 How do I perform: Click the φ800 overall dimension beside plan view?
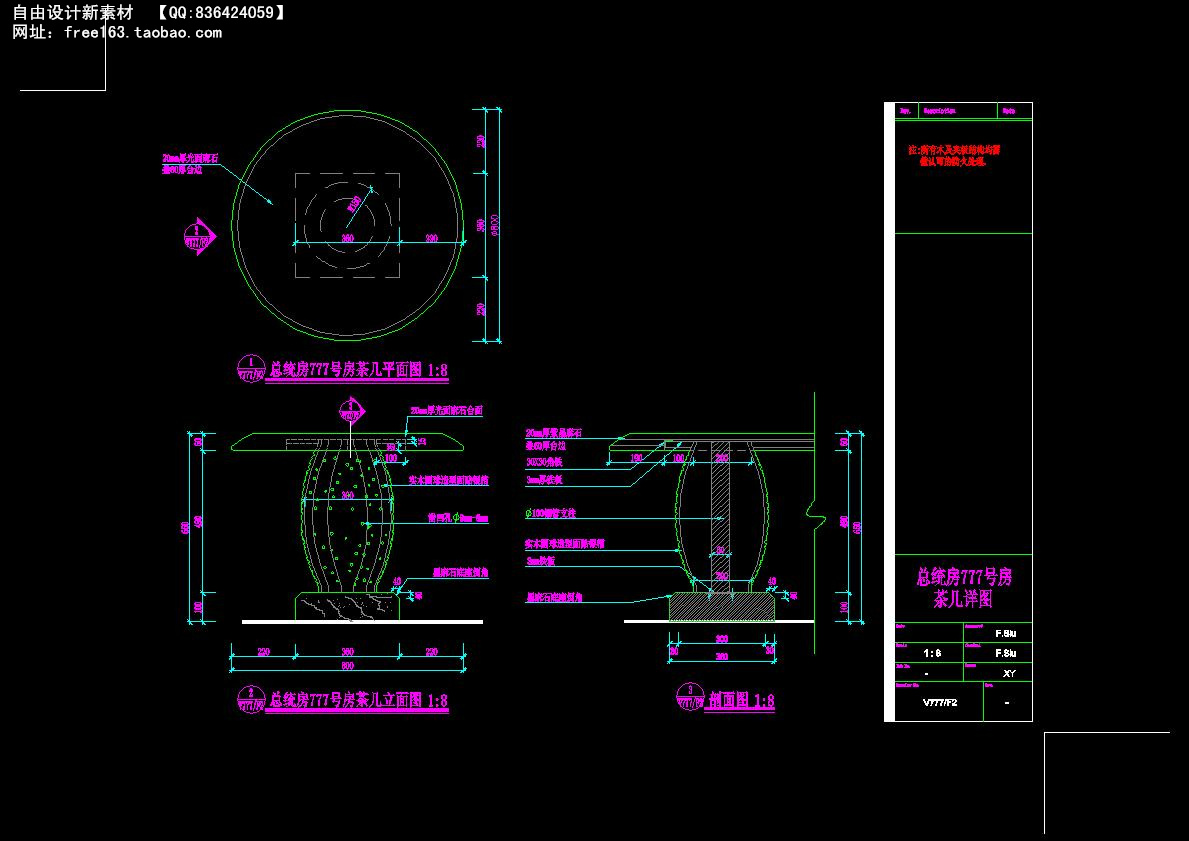494,225
